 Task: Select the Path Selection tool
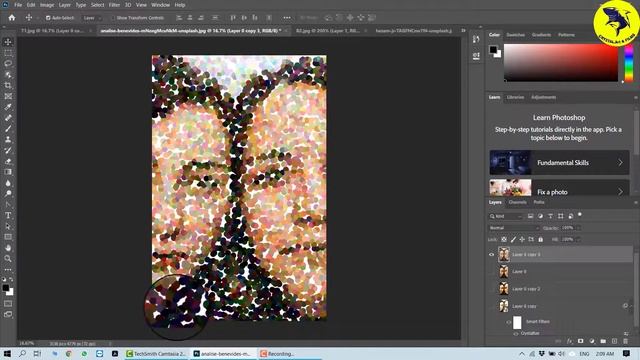[x=8, y=226]
